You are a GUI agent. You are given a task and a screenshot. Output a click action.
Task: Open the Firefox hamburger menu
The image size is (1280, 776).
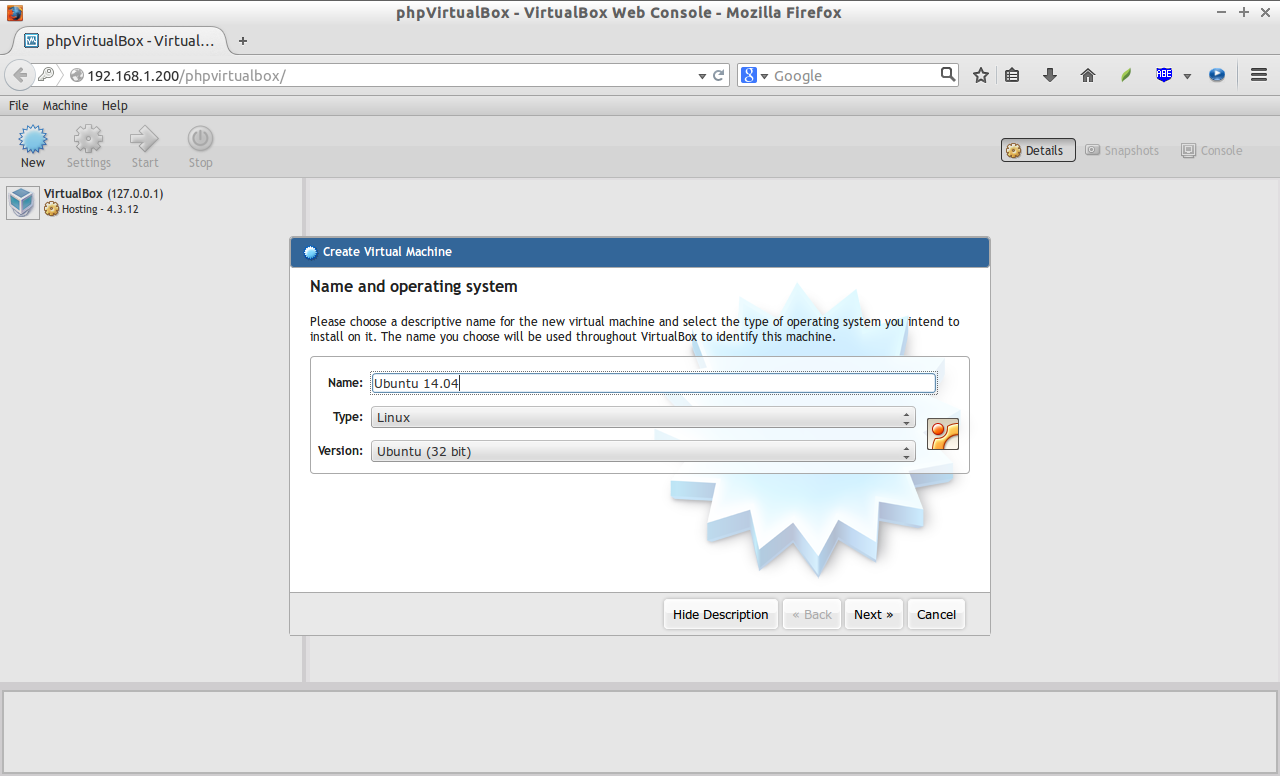click(1259, 75)
